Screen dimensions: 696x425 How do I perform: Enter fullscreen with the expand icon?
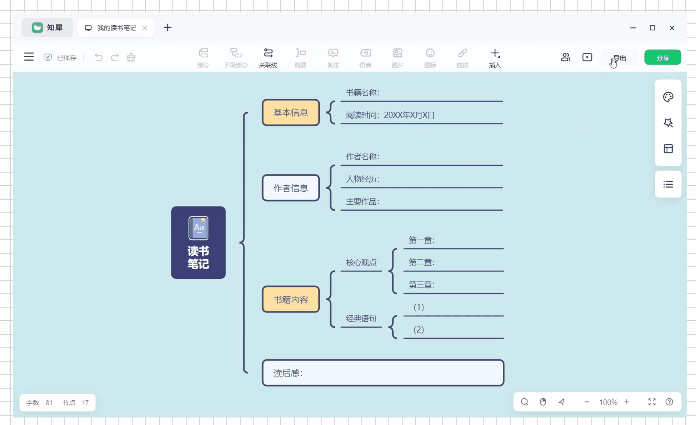(652, 402)
